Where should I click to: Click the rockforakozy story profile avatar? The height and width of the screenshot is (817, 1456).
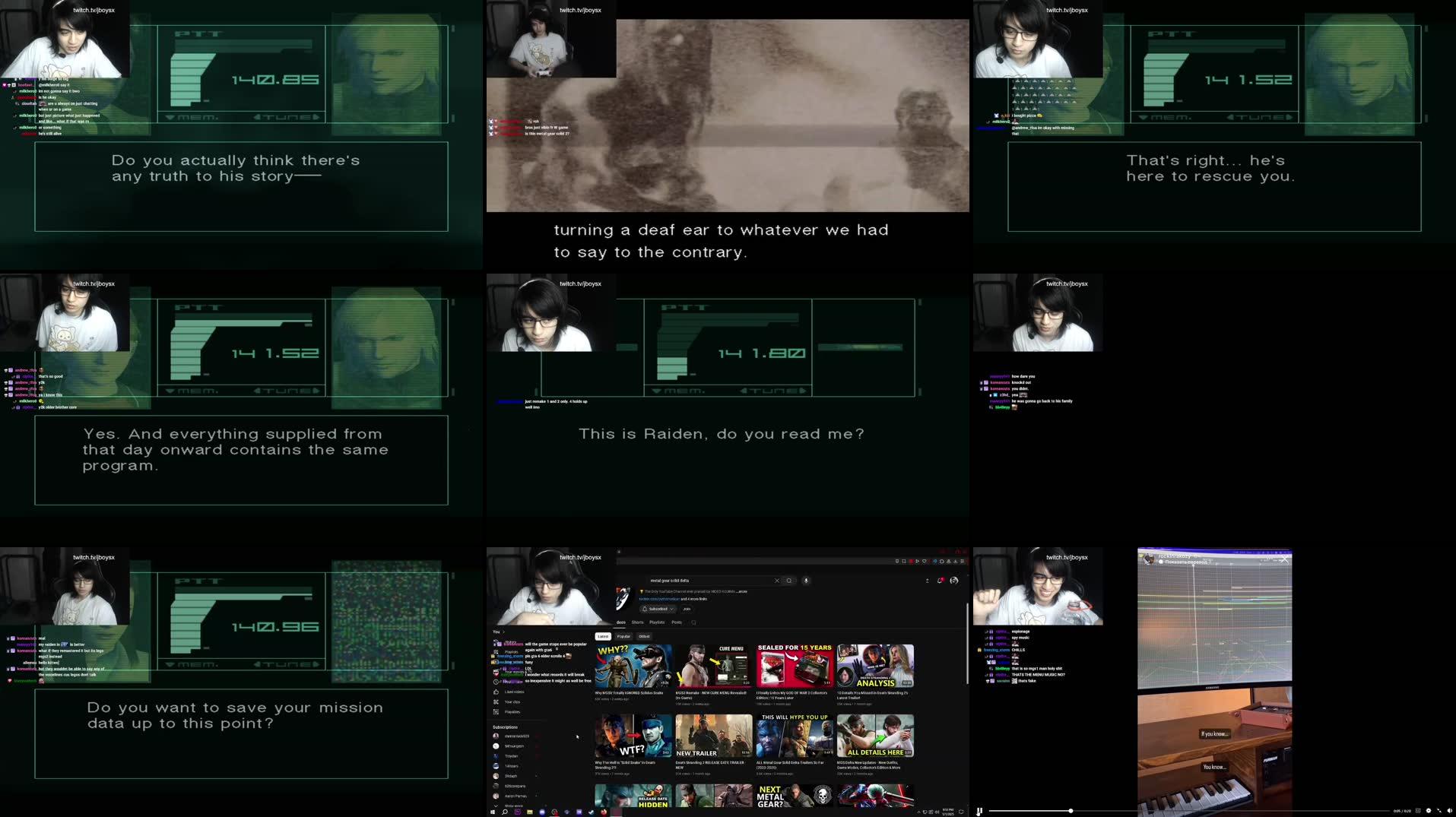coord(1148,559)
